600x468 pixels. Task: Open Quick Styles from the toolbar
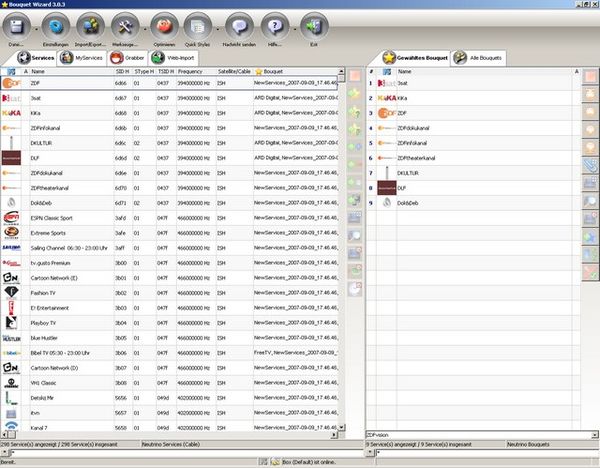click(197, 27)
